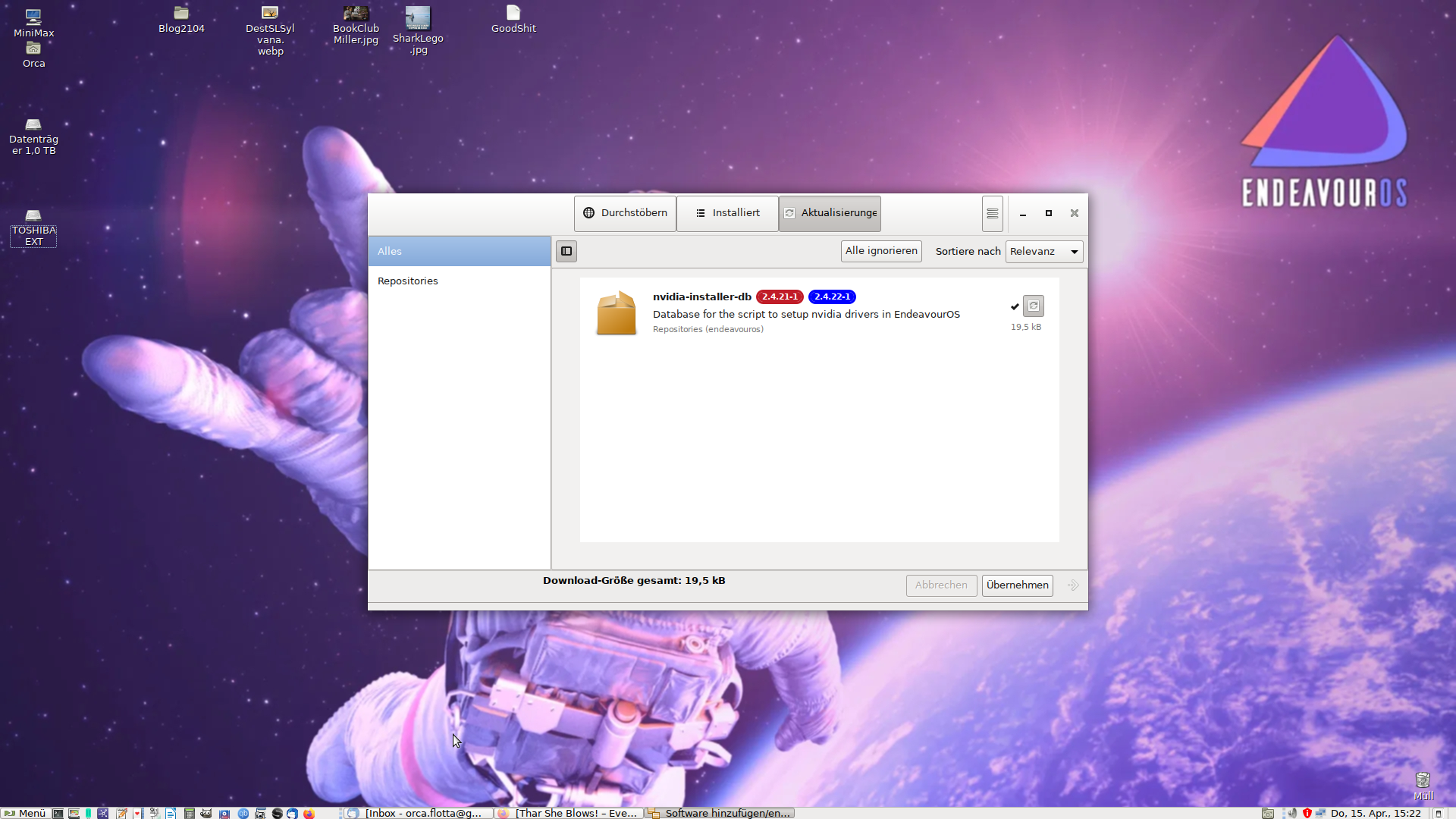Click the checkmark beside nvidia-installer-db
The height and width of the screenshot is (819, 1456).
(x=1015, y=306)
